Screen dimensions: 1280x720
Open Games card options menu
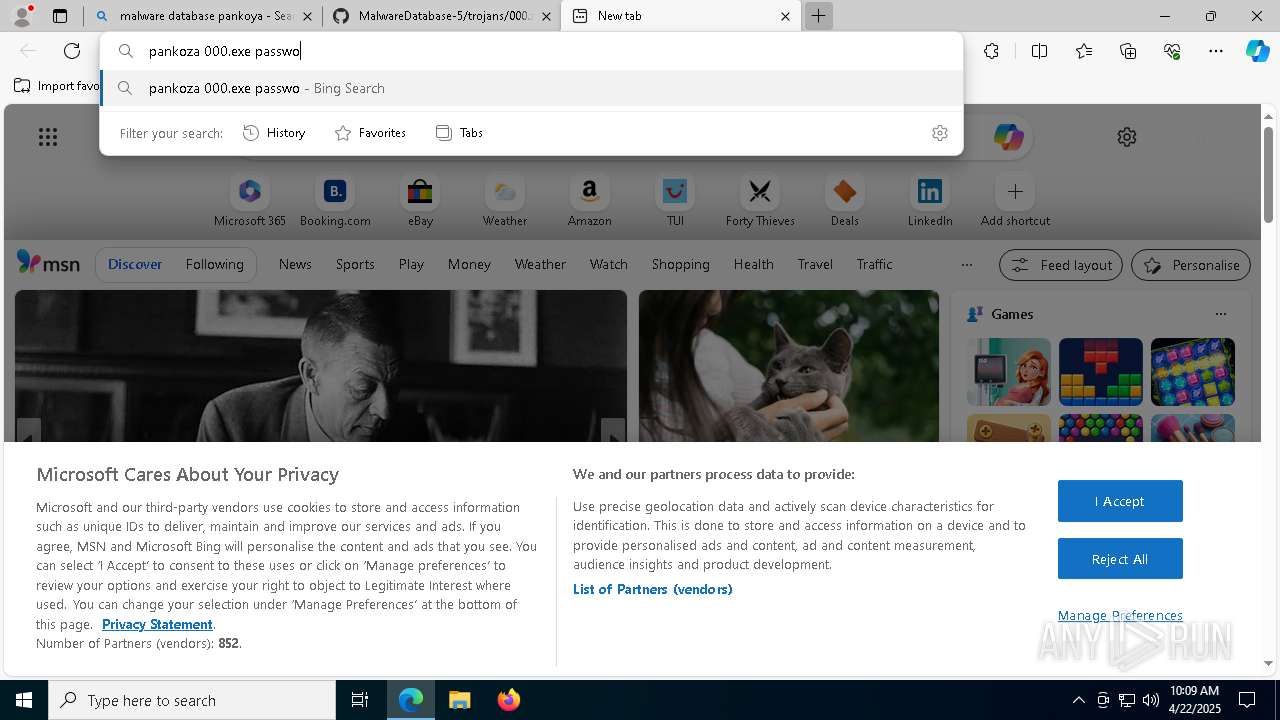[x=1220, y=314]
